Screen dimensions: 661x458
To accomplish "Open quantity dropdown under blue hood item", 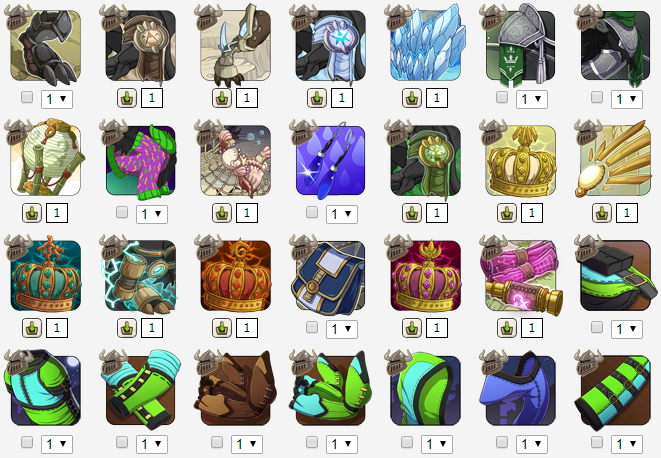I will [x=532, y=444].
